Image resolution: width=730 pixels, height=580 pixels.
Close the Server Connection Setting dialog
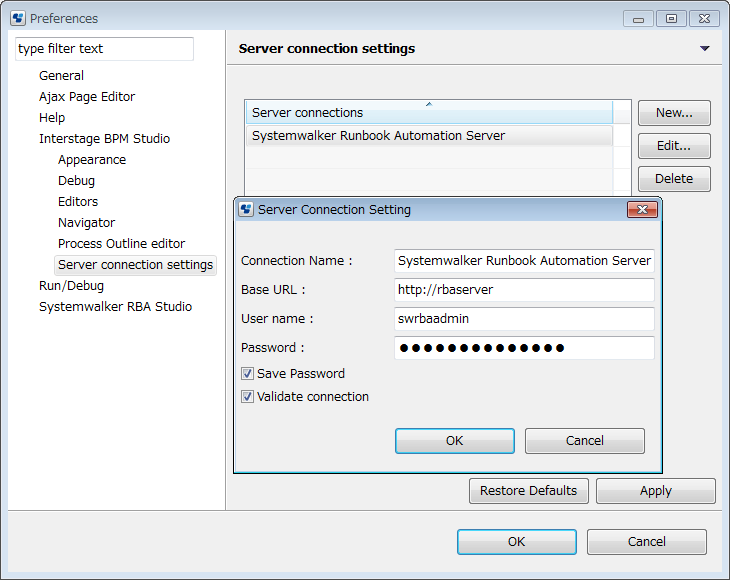point(642,209)
